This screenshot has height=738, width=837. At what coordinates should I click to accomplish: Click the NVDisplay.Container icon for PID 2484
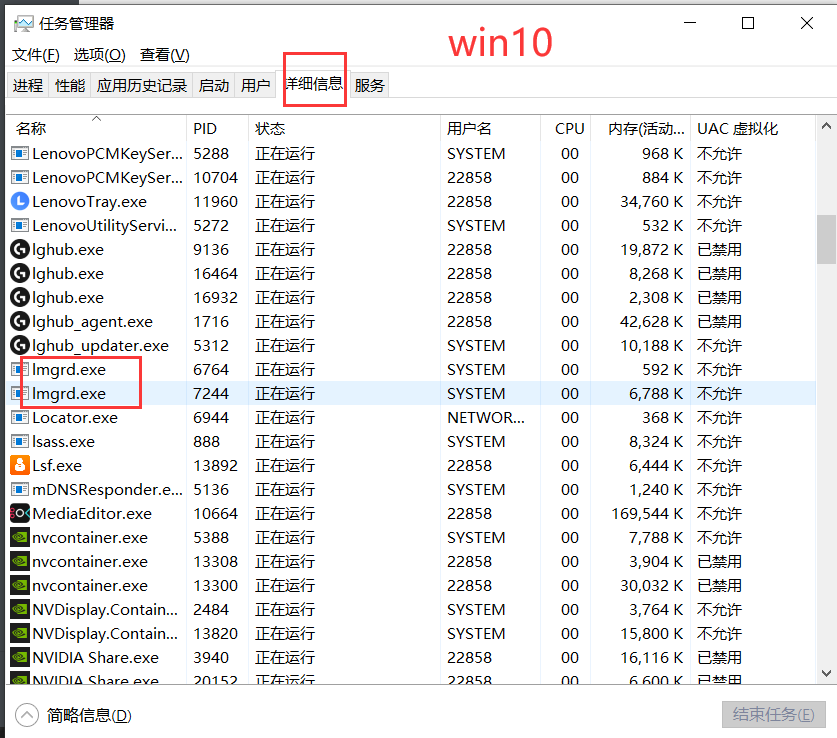pyautogui.click(x=20, y=609)
